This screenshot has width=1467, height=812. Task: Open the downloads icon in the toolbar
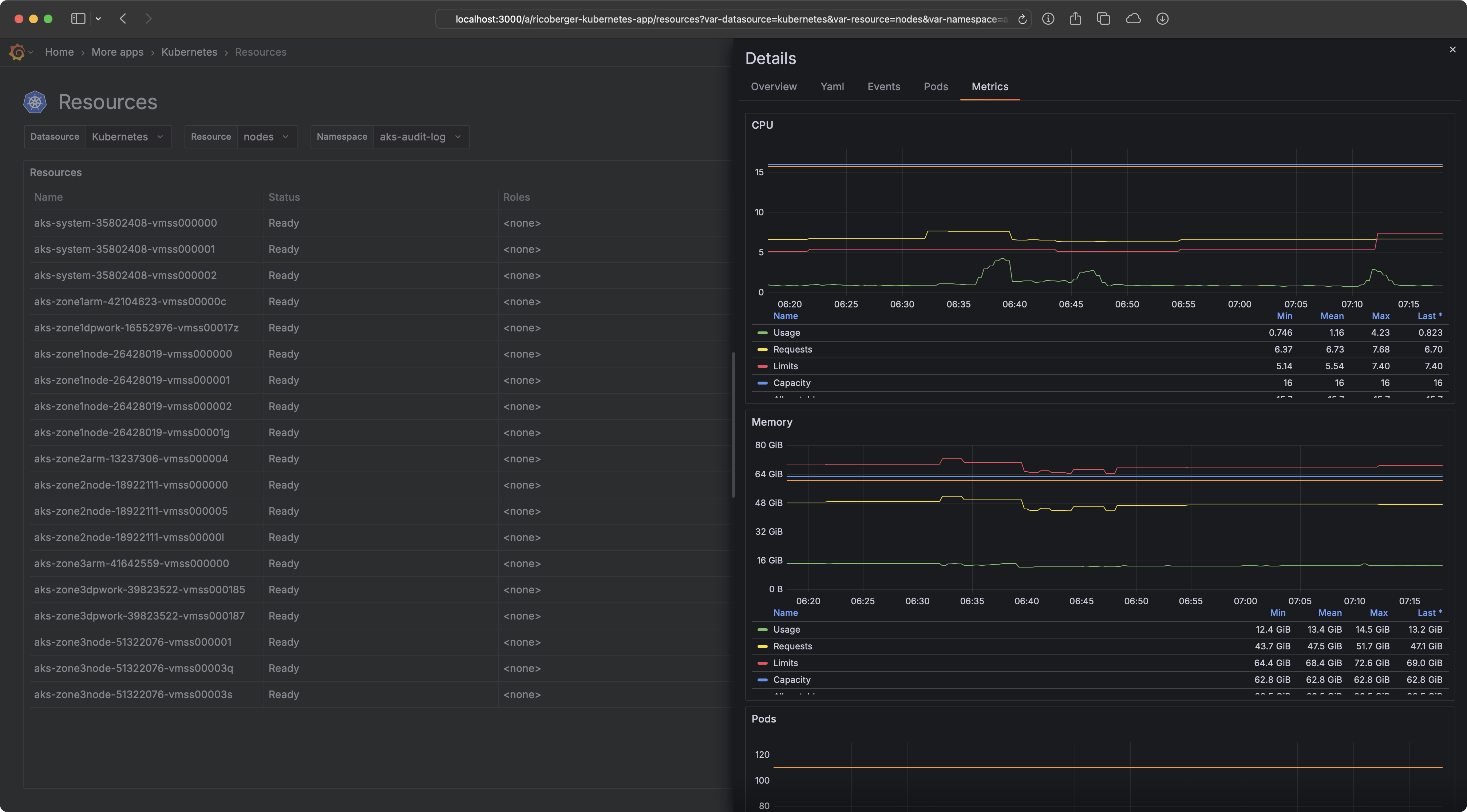[x=1162, y=19]
